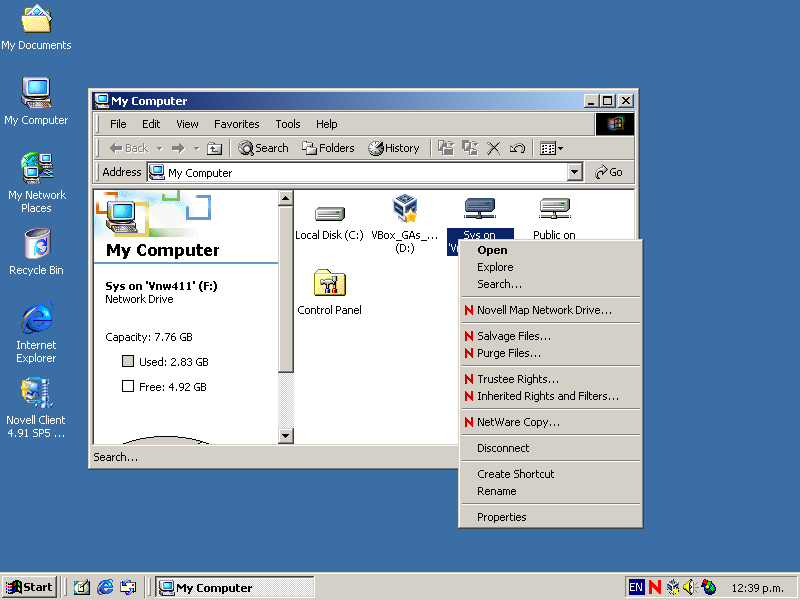
Task: Click the My Computer taskbar button
Action: (235, 588)
